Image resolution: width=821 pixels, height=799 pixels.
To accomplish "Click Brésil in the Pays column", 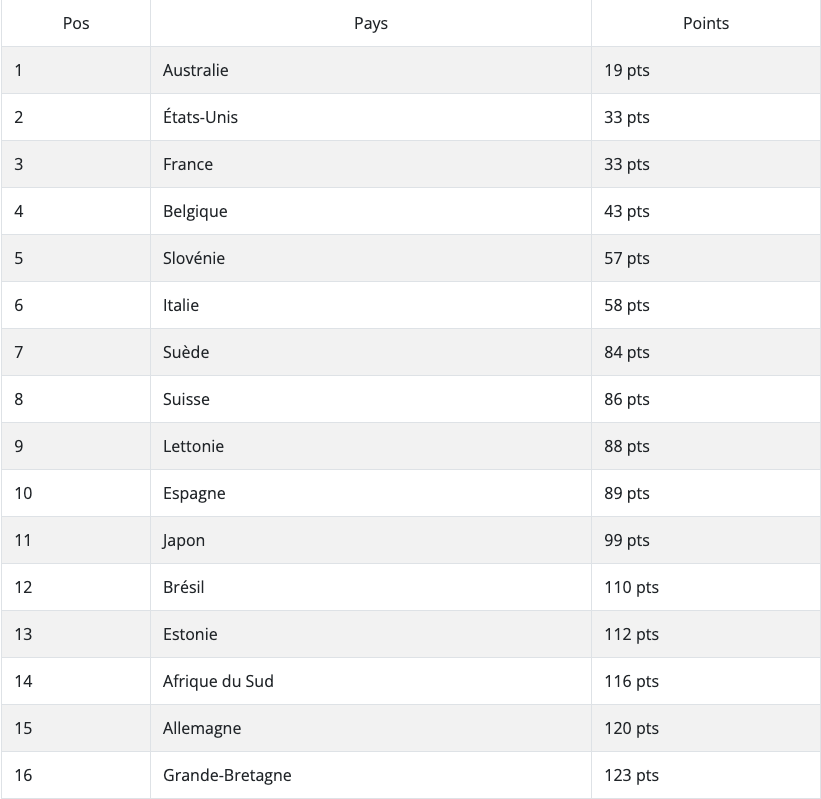I will (x=184, y=587).
